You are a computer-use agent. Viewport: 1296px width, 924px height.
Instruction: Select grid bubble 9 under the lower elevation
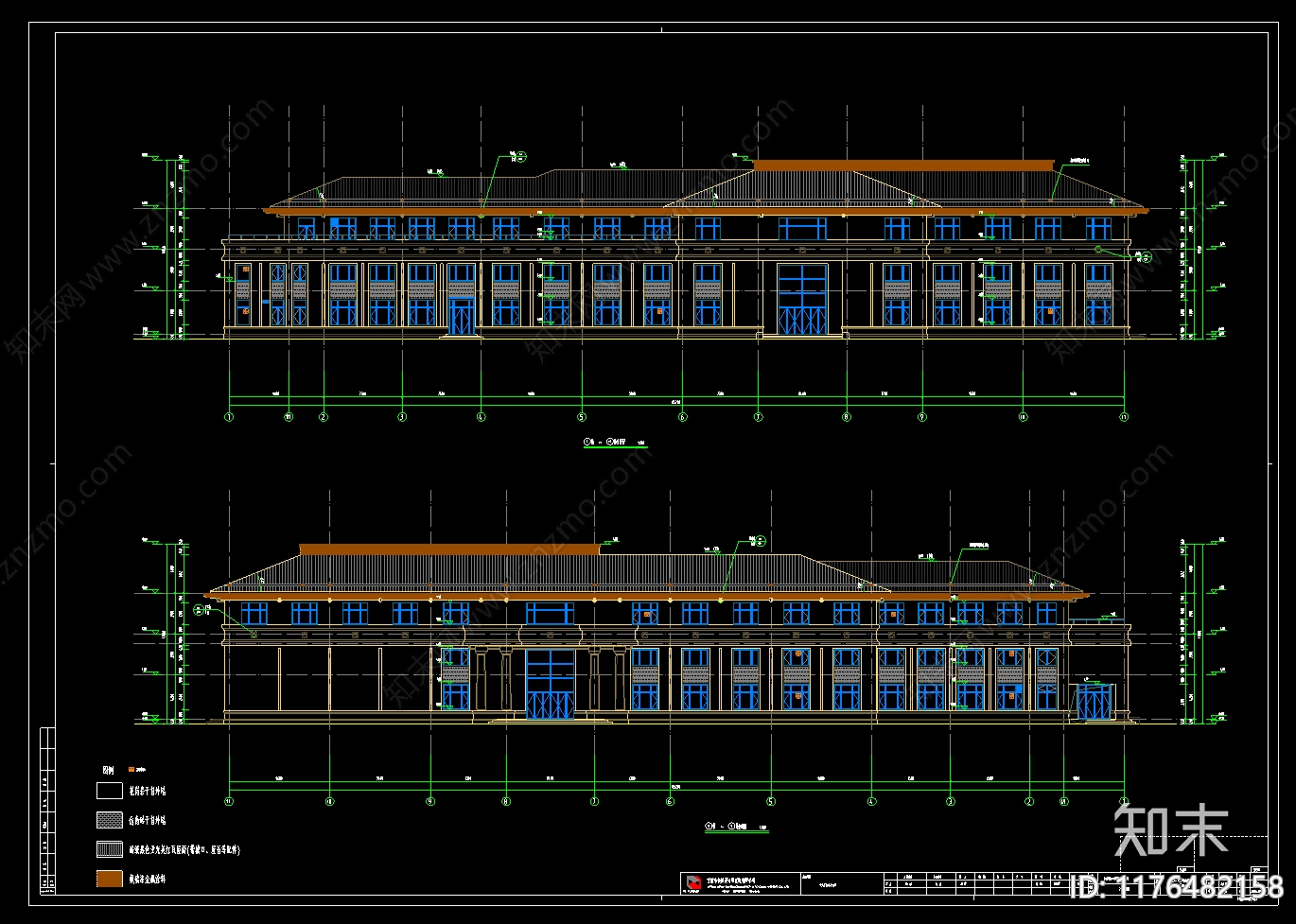pos(430,801)
